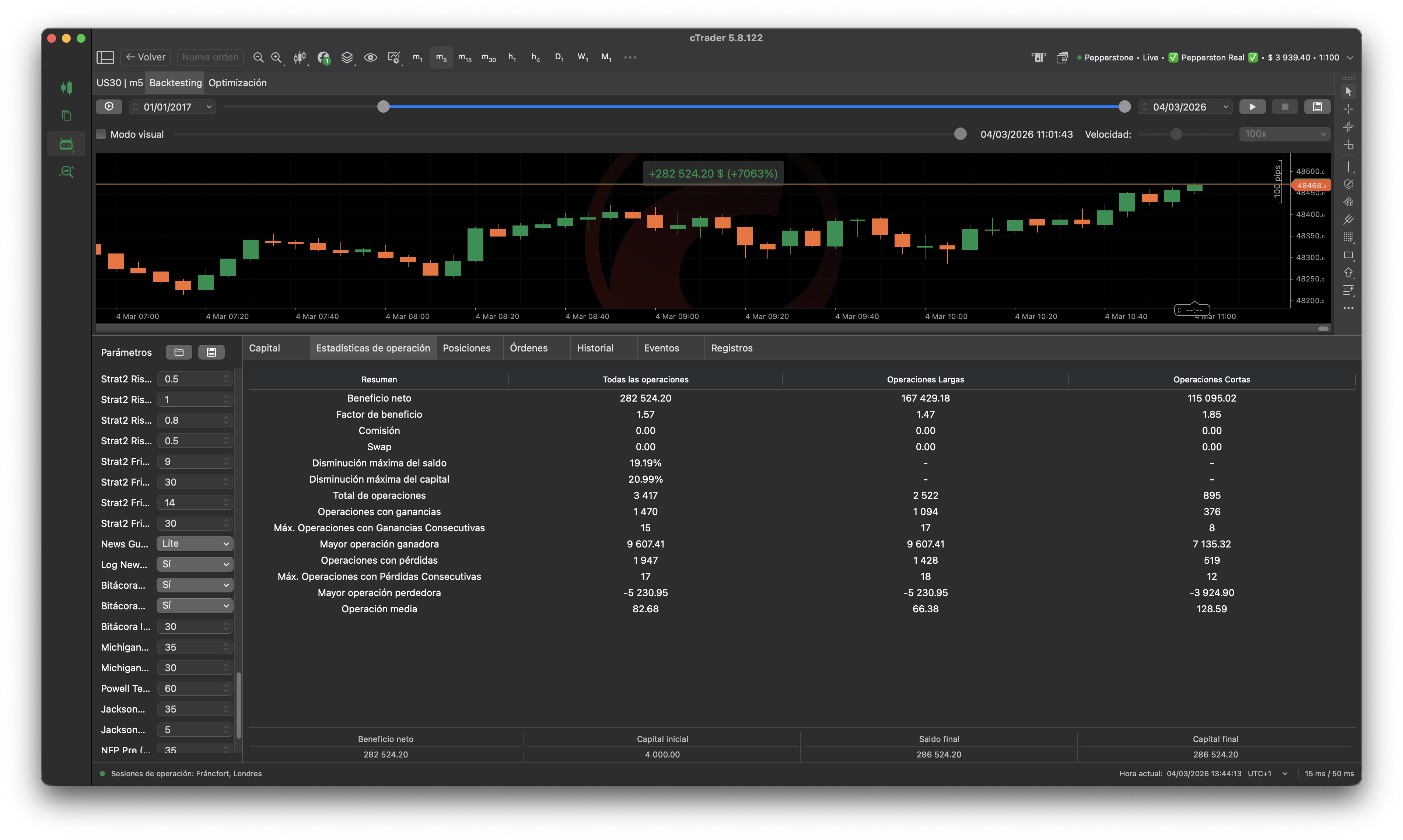Select the crosshair tool in the right toolbar
The width and height of the screenshot is (1403, 840).
click(1348, 109)
